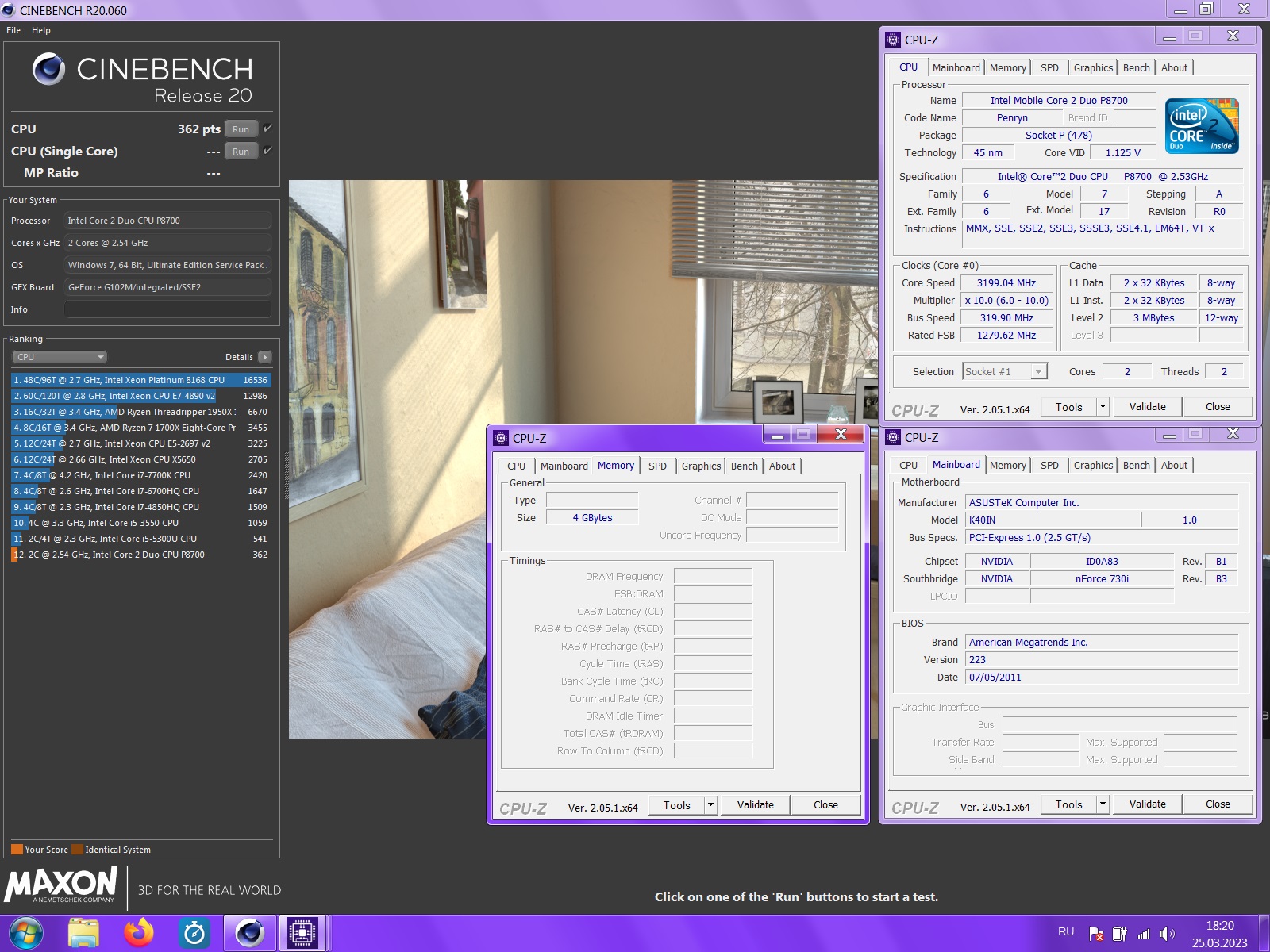The width and height of the screenshot is (1270, 952).
Task: Switch to Cinebench taskbar icon
Action: click(x=249, y=933)
